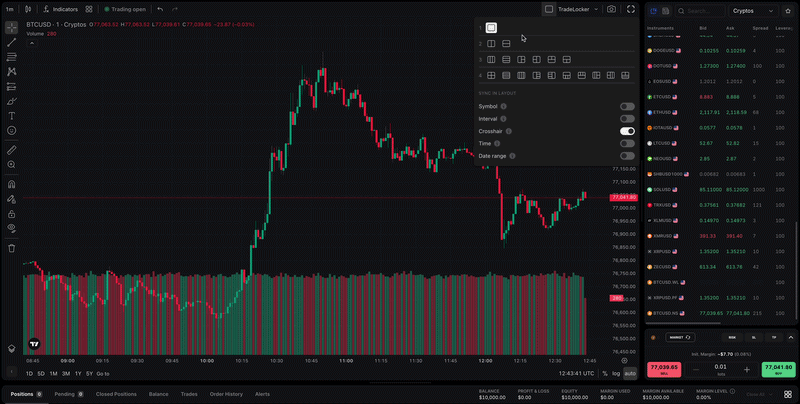Click the instrument search field
Image resolution: width=800 pixels, height=404 pixels.
[701, 11]
